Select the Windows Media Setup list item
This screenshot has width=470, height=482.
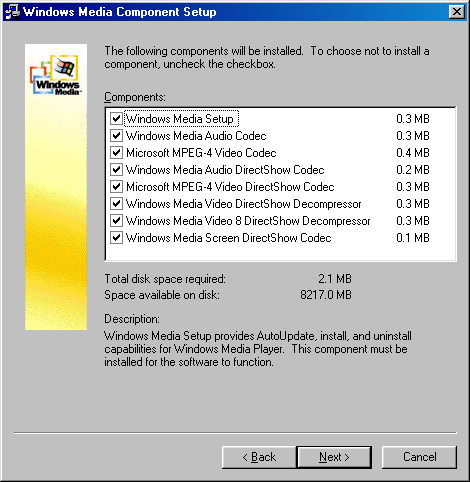(x=180, y=119)
